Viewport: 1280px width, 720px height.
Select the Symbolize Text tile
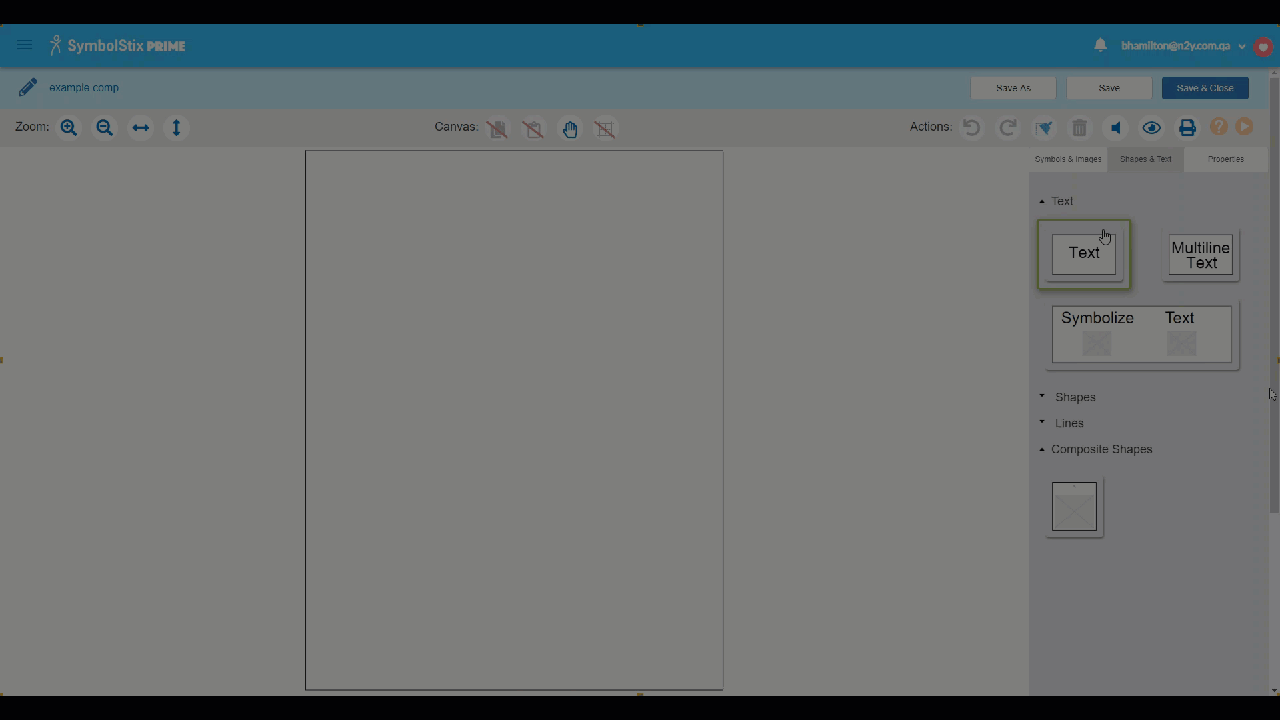tap(1142, 334)
